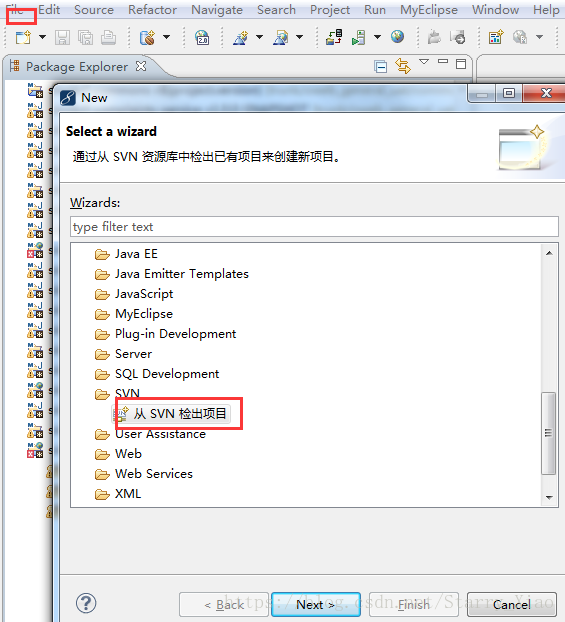The image size is (565, 622).
Task: Open the Run menu
Action: (x=375, y=10)
